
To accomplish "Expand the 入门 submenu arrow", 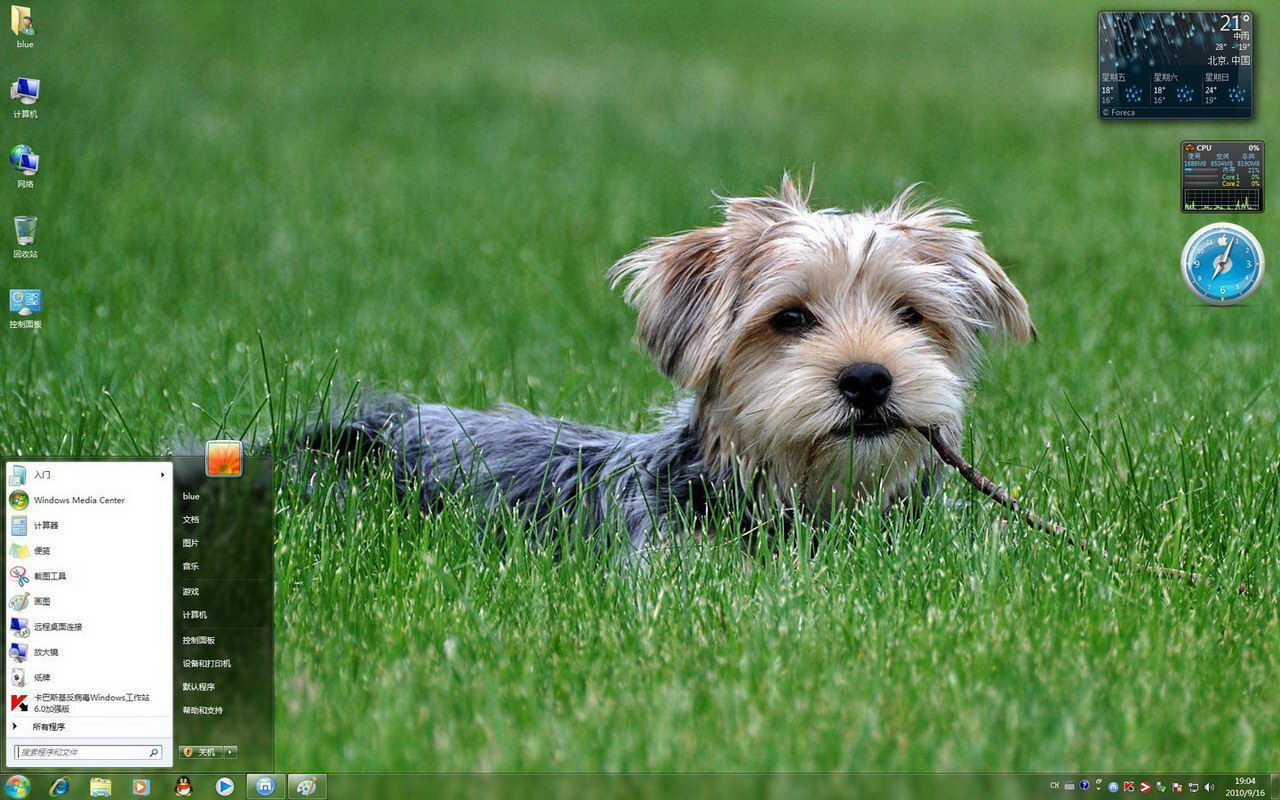I will [162, 475].
